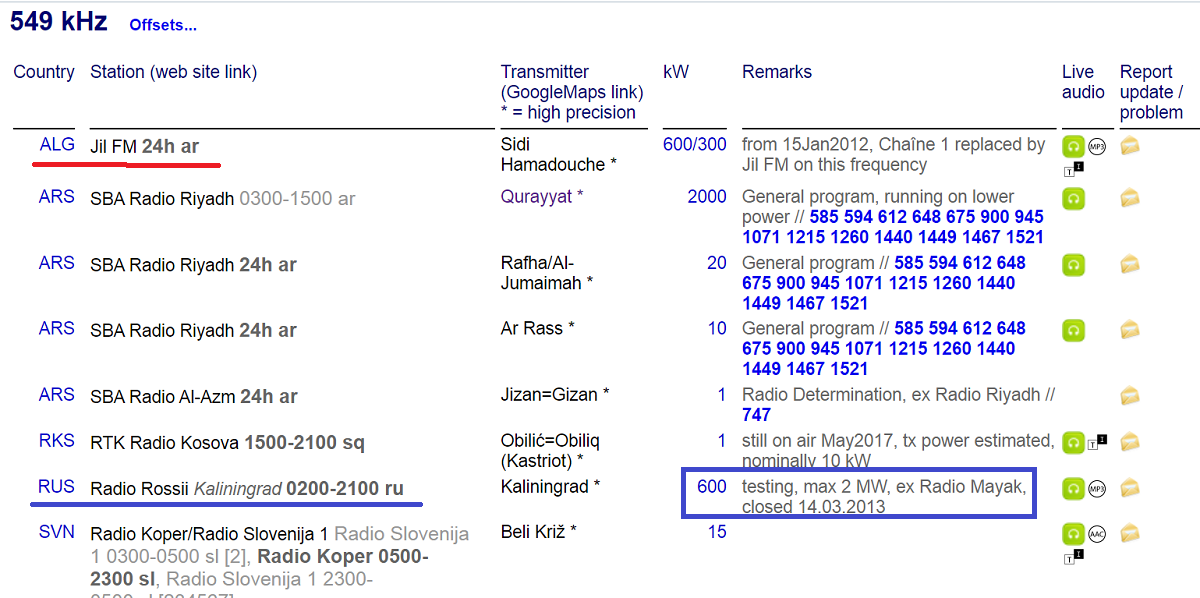Click 2000 kW value for Qurayyat
Viewport: 1200px width, 598px height.
tap(707, 196)
